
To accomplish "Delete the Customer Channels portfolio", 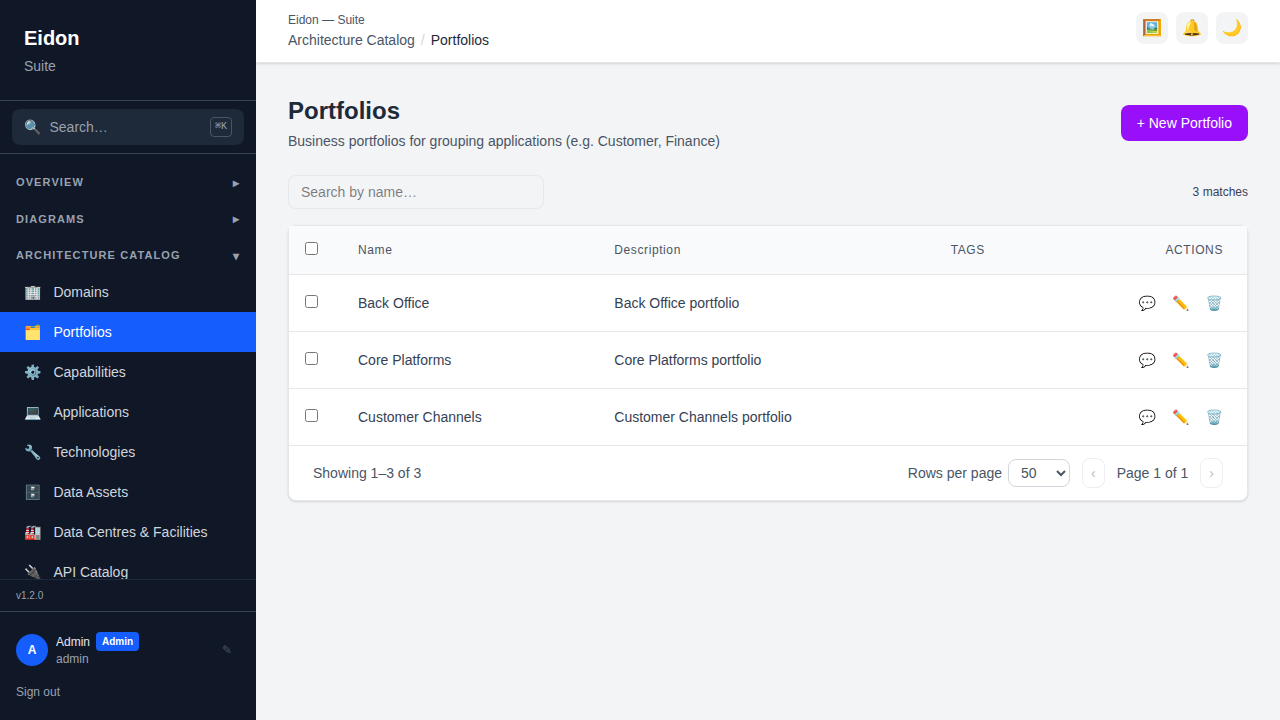I will coord(1214,417).
